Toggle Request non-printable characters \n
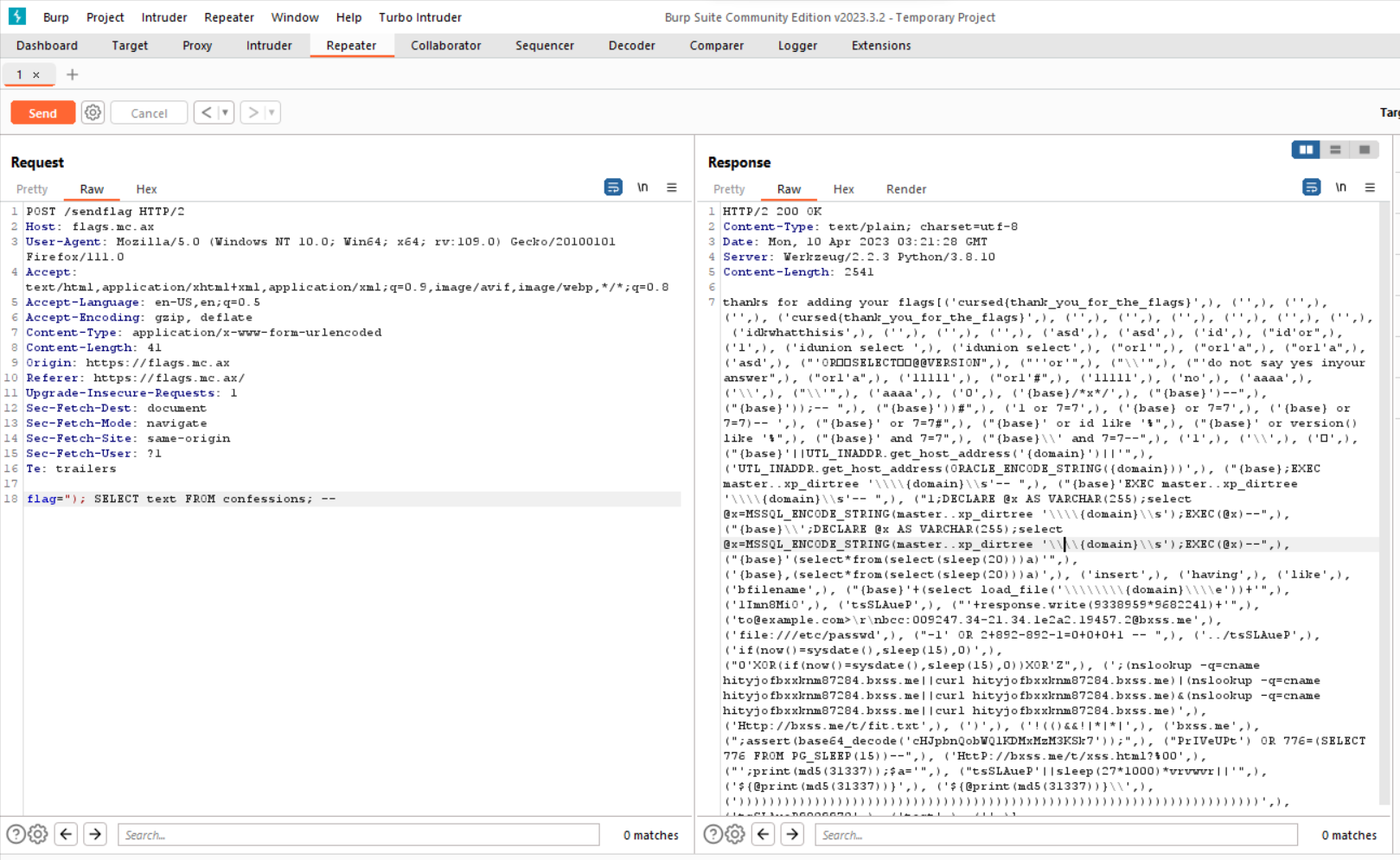This screenshot has width=1400, height=860. click(642, 188)
